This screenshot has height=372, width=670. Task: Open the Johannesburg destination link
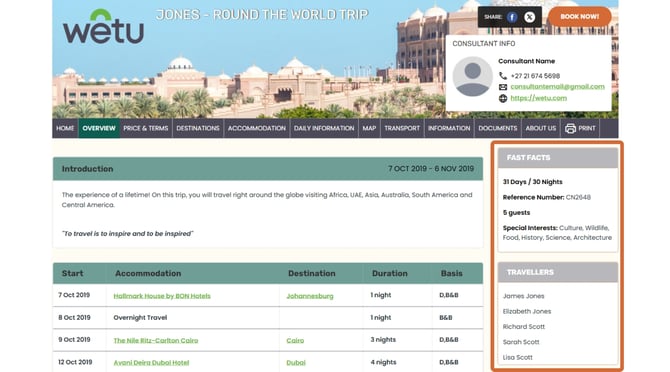[310, 296]
